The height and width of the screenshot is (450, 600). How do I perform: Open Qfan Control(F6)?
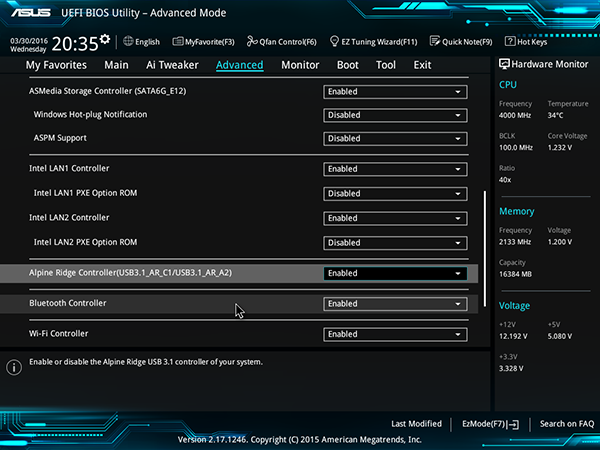coord(284,42)
